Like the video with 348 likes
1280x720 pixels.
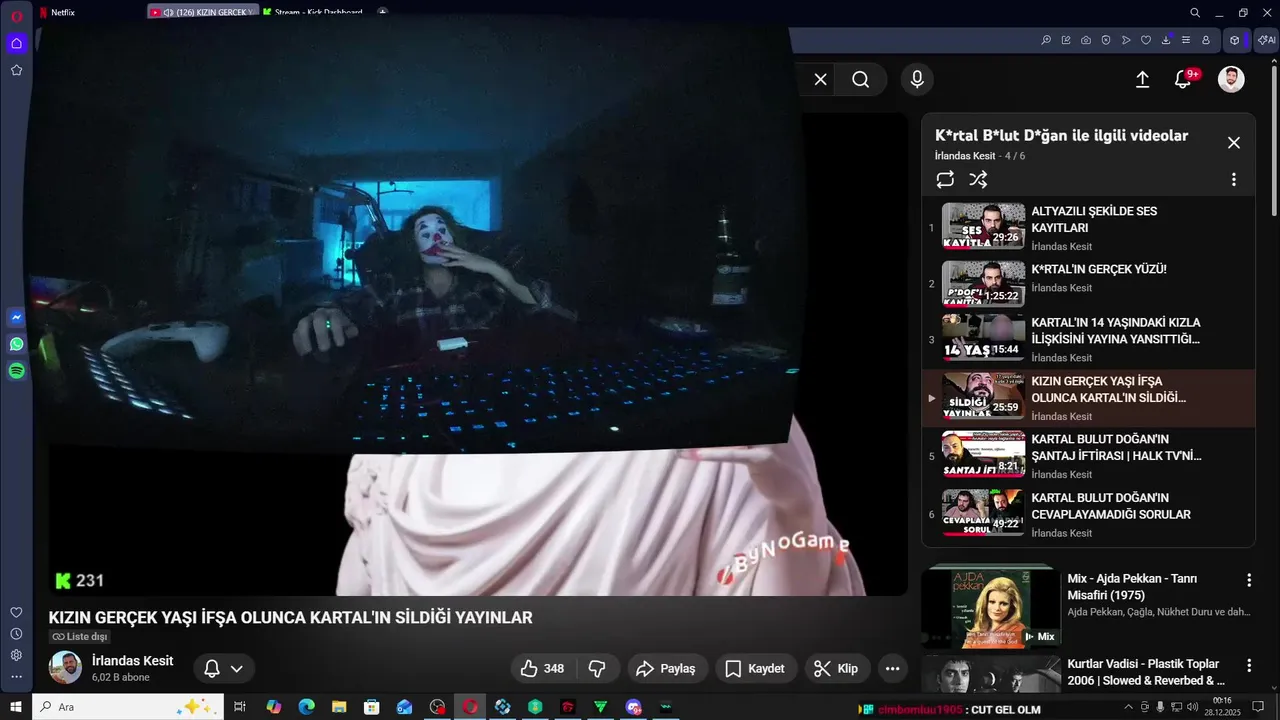click(543, 668)
